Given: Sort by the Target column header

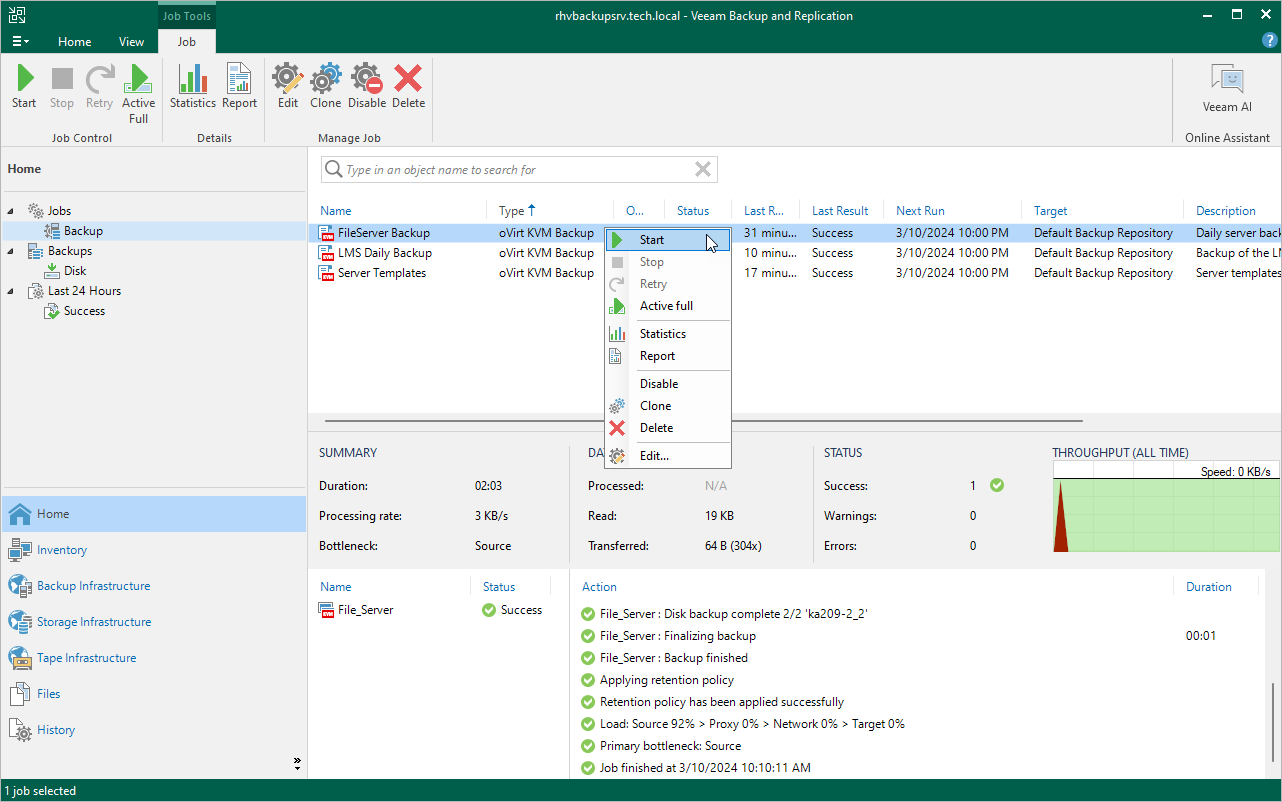Looking at the screenshot, I should coord(1050,211).
